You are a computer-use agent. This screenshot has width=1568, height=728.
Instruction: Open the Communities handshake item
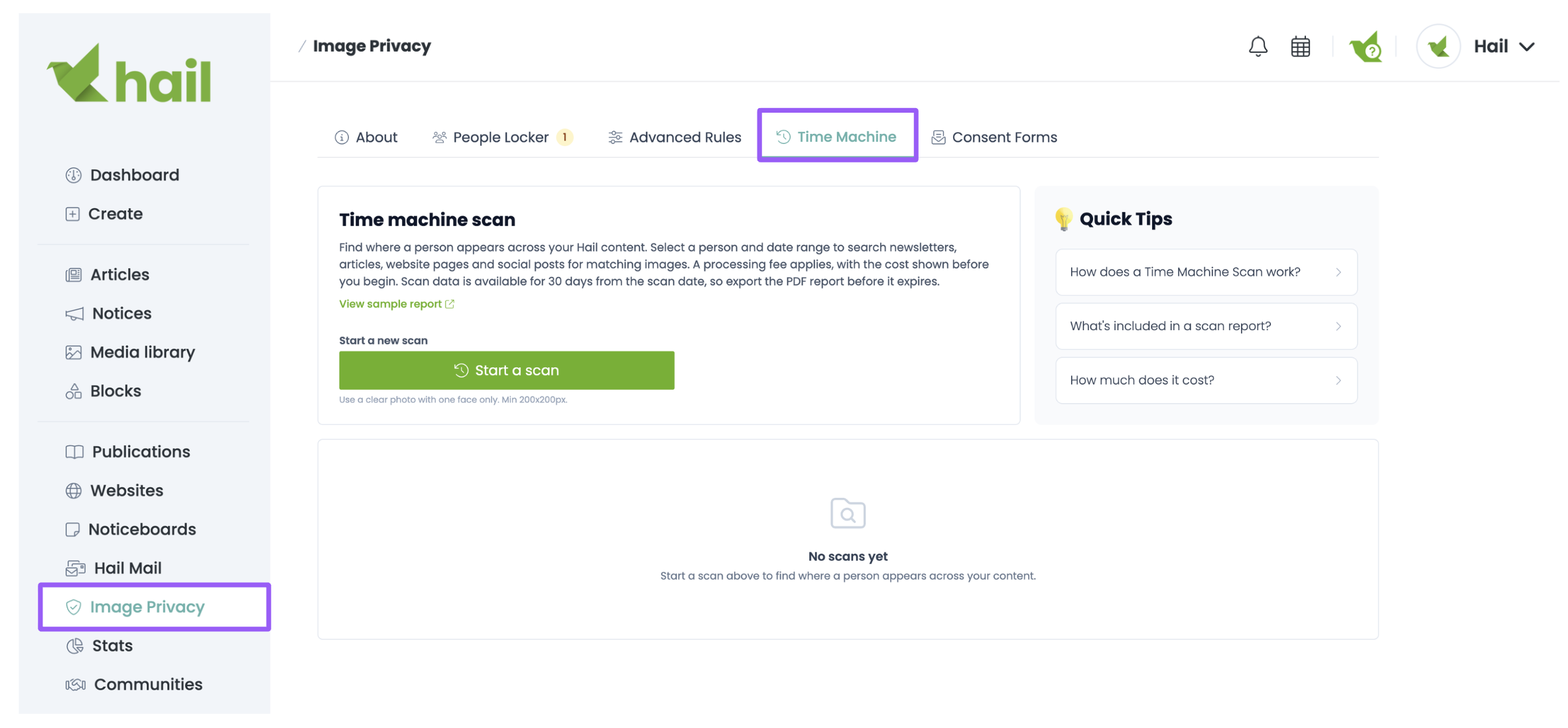(134, 684)
